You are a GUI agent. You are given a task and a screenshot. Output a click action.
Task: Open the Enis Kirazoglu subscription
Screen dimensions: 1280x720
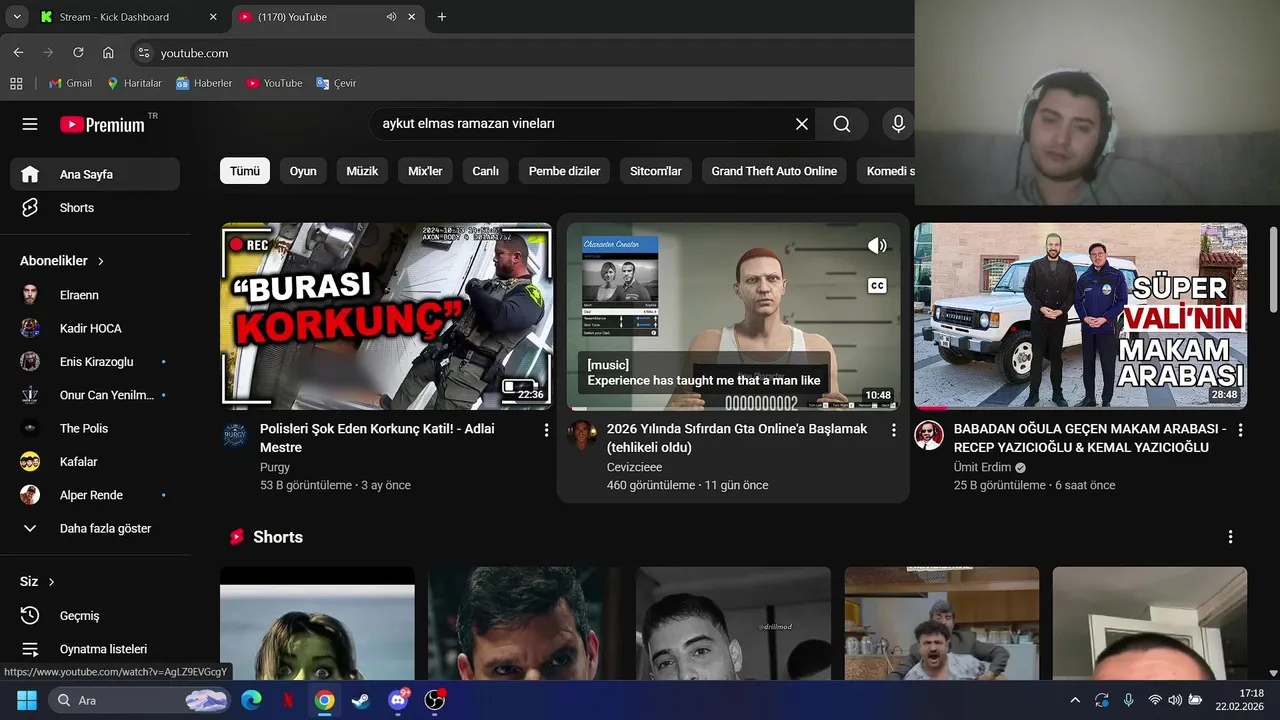coord(95,362)
